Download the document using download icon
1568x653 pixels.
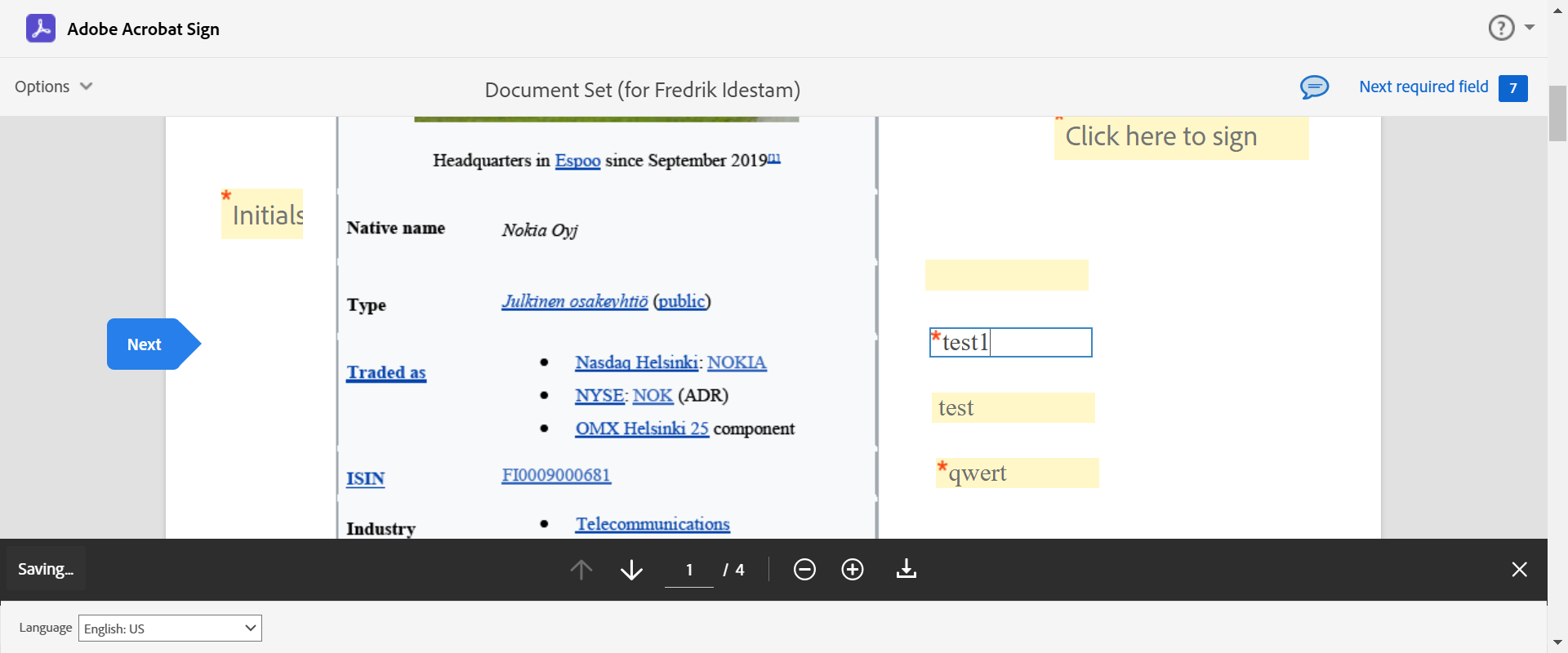coord(906,570)
